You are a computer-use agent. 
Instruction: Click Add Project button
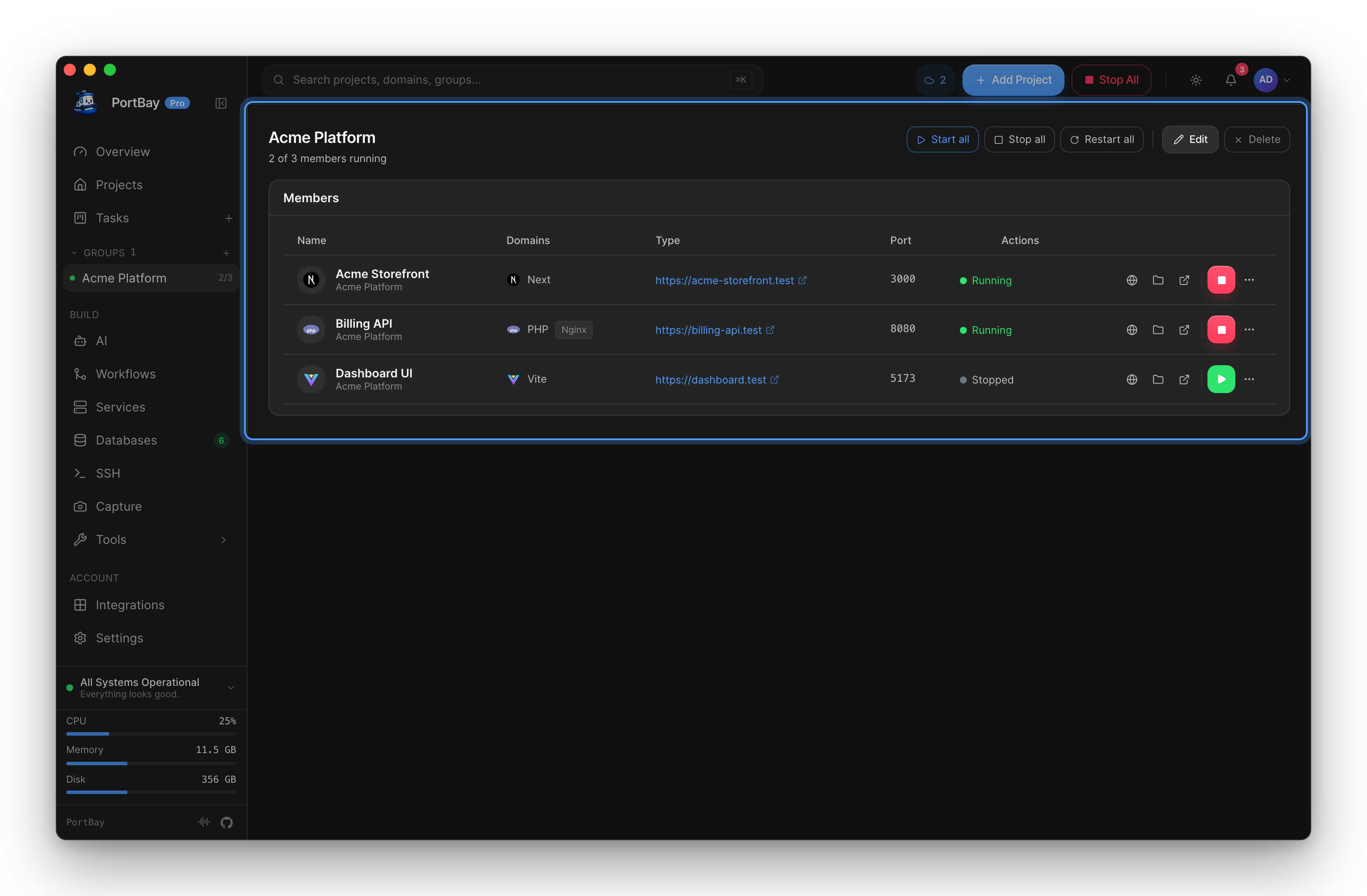pos(1013,80)
